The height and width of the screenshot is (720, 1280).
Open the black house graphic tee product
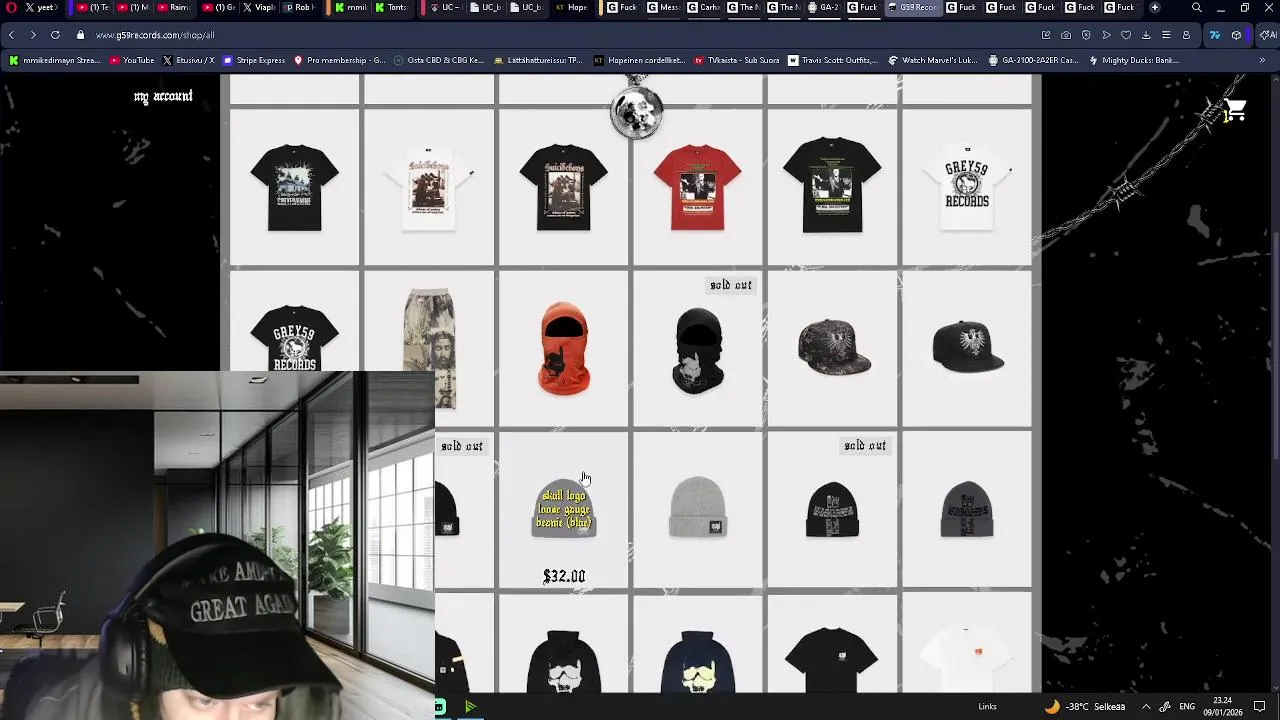pyautogui.click(x=294, y=187)
